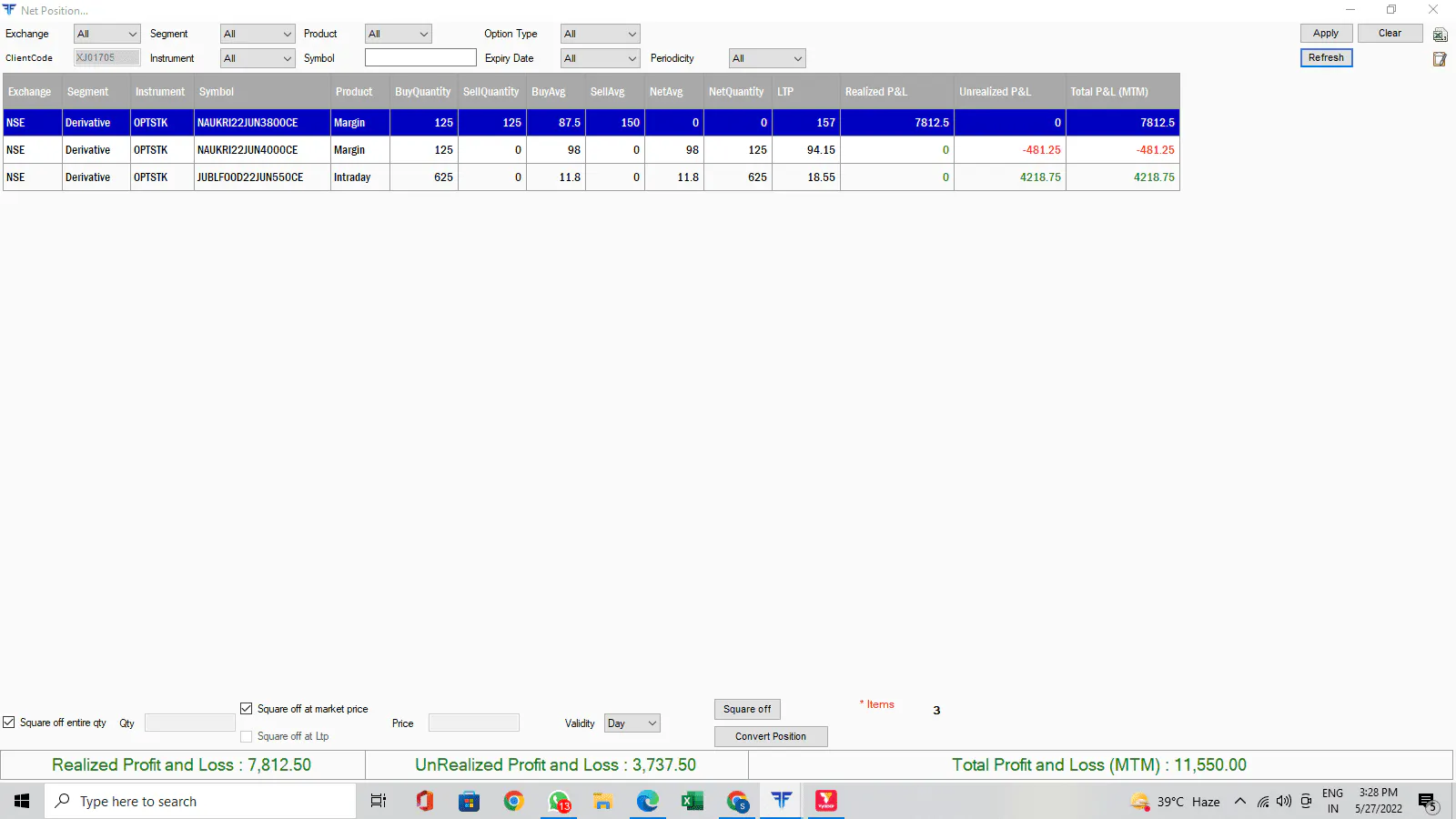
Task: Sort by Realized P&L column header
Action: tap(897, 92)
